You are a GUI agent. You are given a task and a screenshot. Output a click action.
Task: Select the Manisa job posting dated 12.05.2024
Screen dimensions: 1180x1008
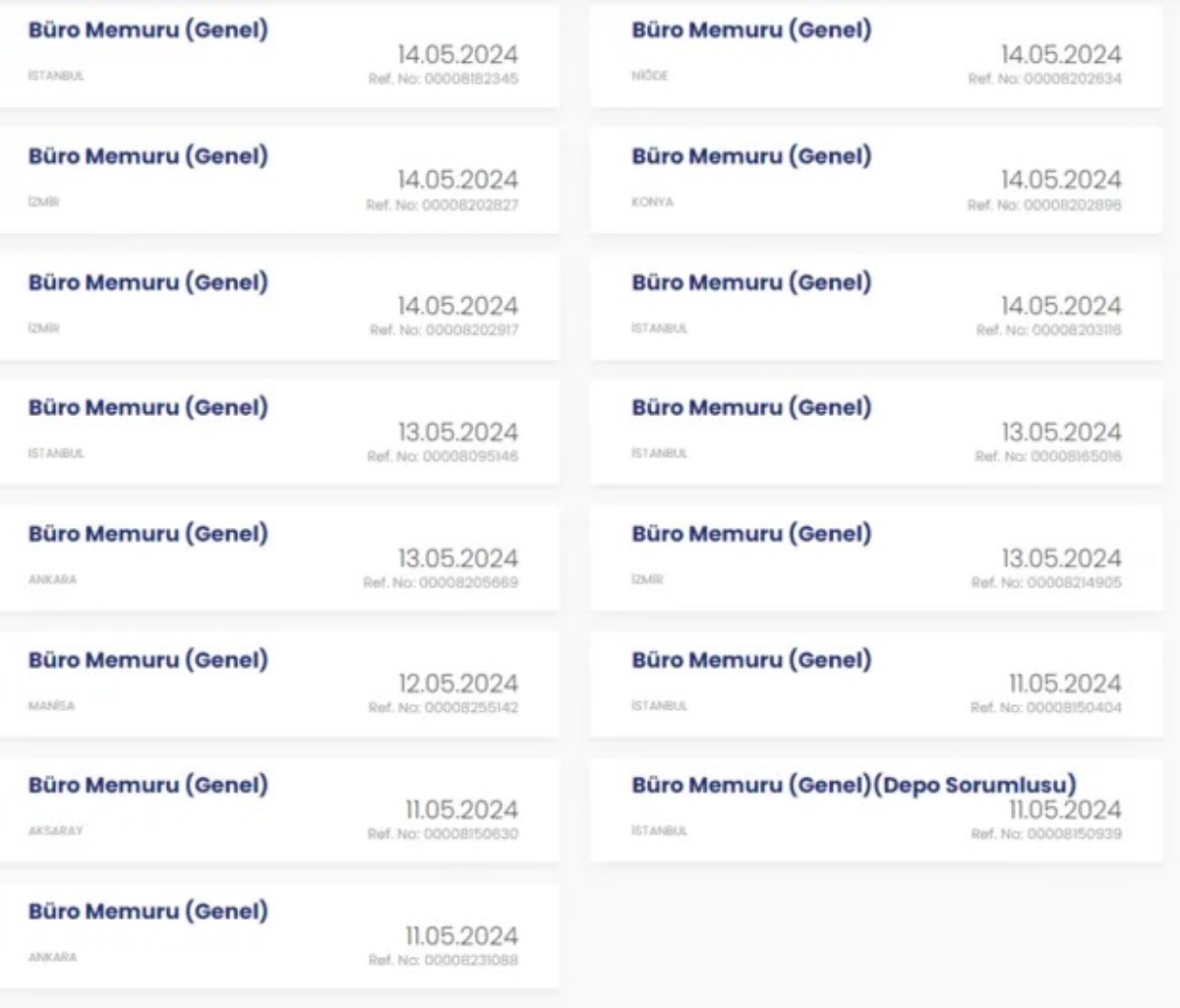pos(279,684)
